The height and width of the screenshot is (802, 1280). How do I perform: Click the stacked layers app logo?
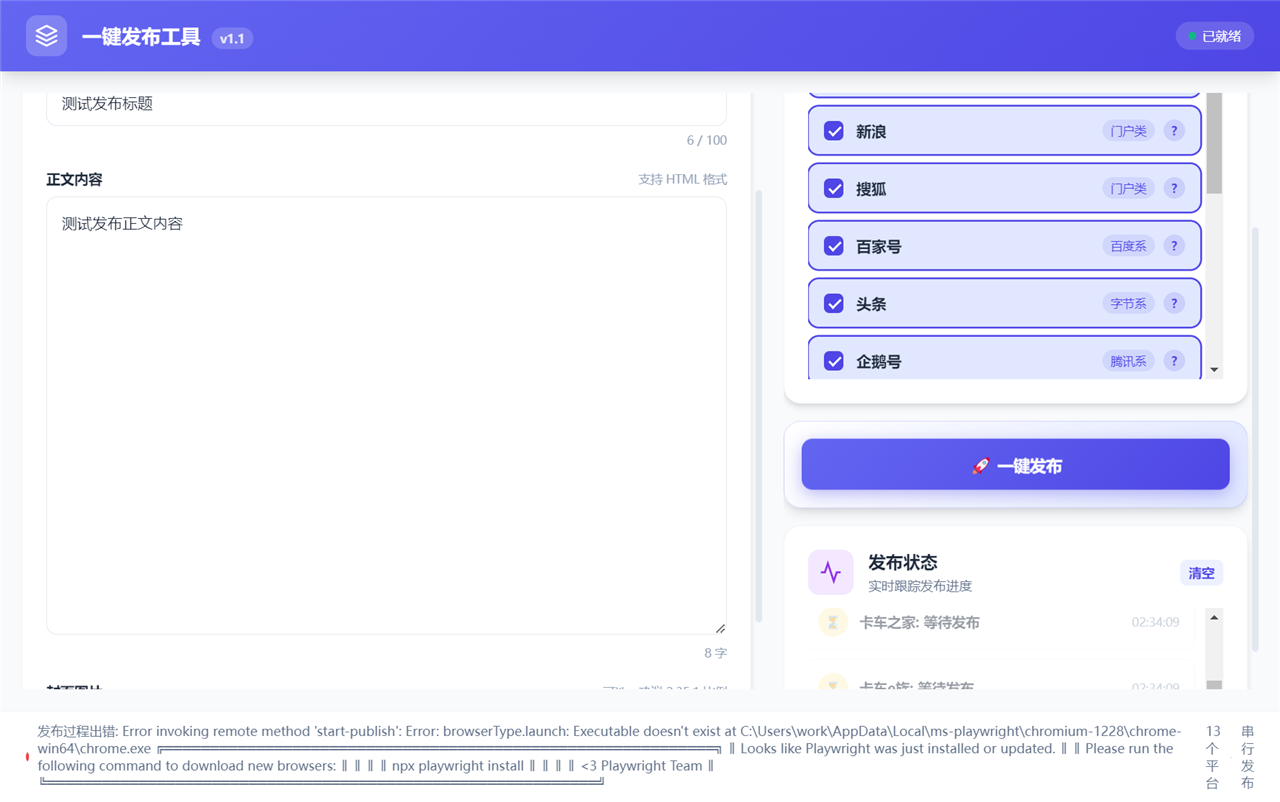(x=46, y=36)
